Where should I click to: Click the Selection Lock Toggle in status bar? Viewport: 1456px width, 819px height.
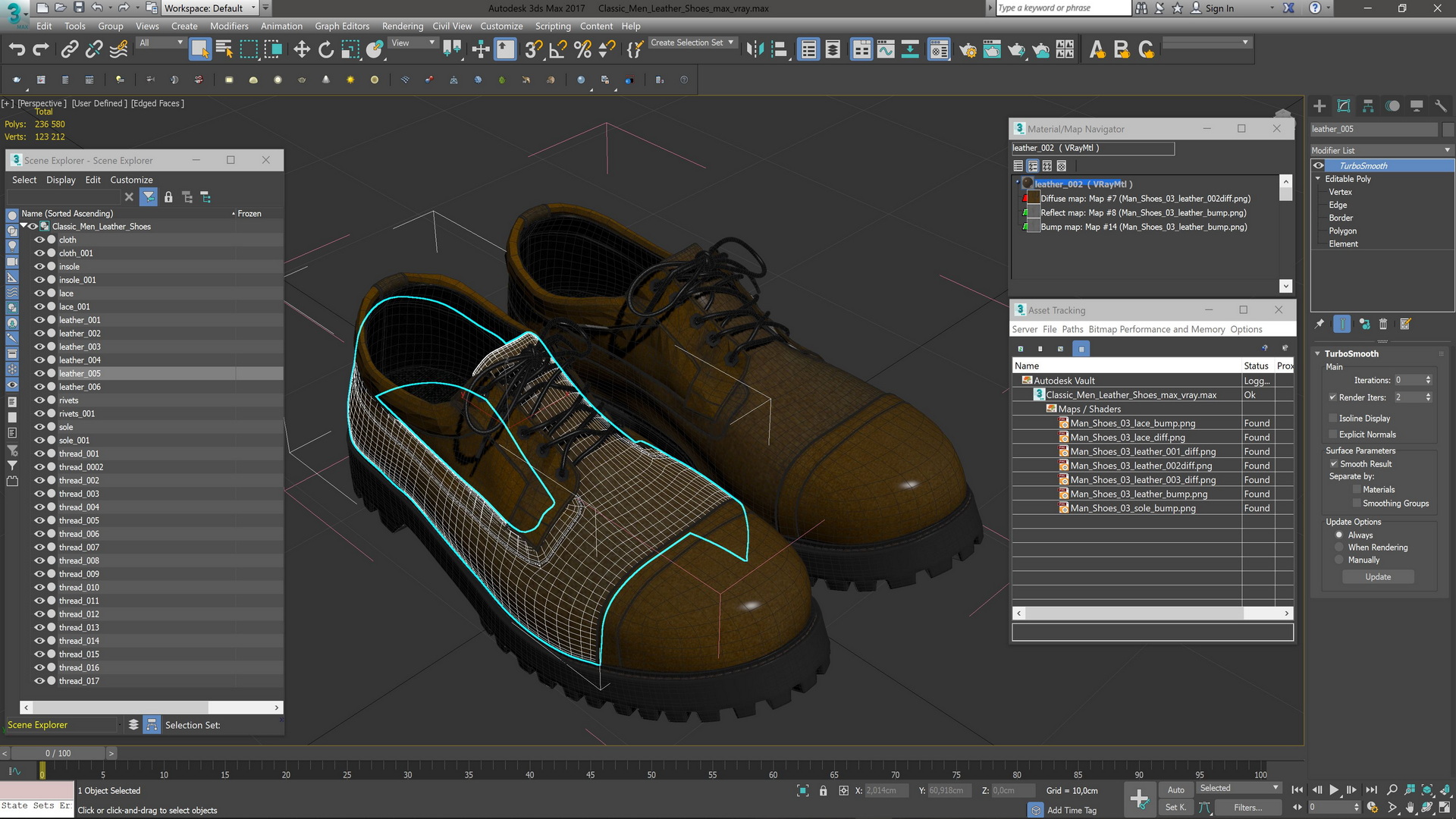pos(823,790)
